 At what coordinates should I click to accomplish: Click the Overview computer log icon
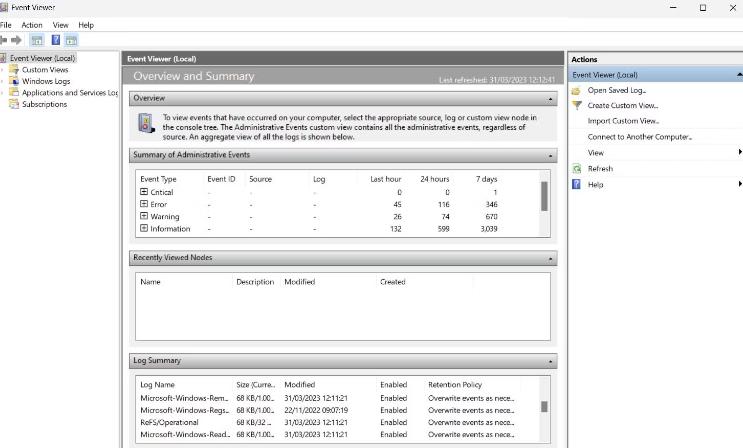[146, 123]
